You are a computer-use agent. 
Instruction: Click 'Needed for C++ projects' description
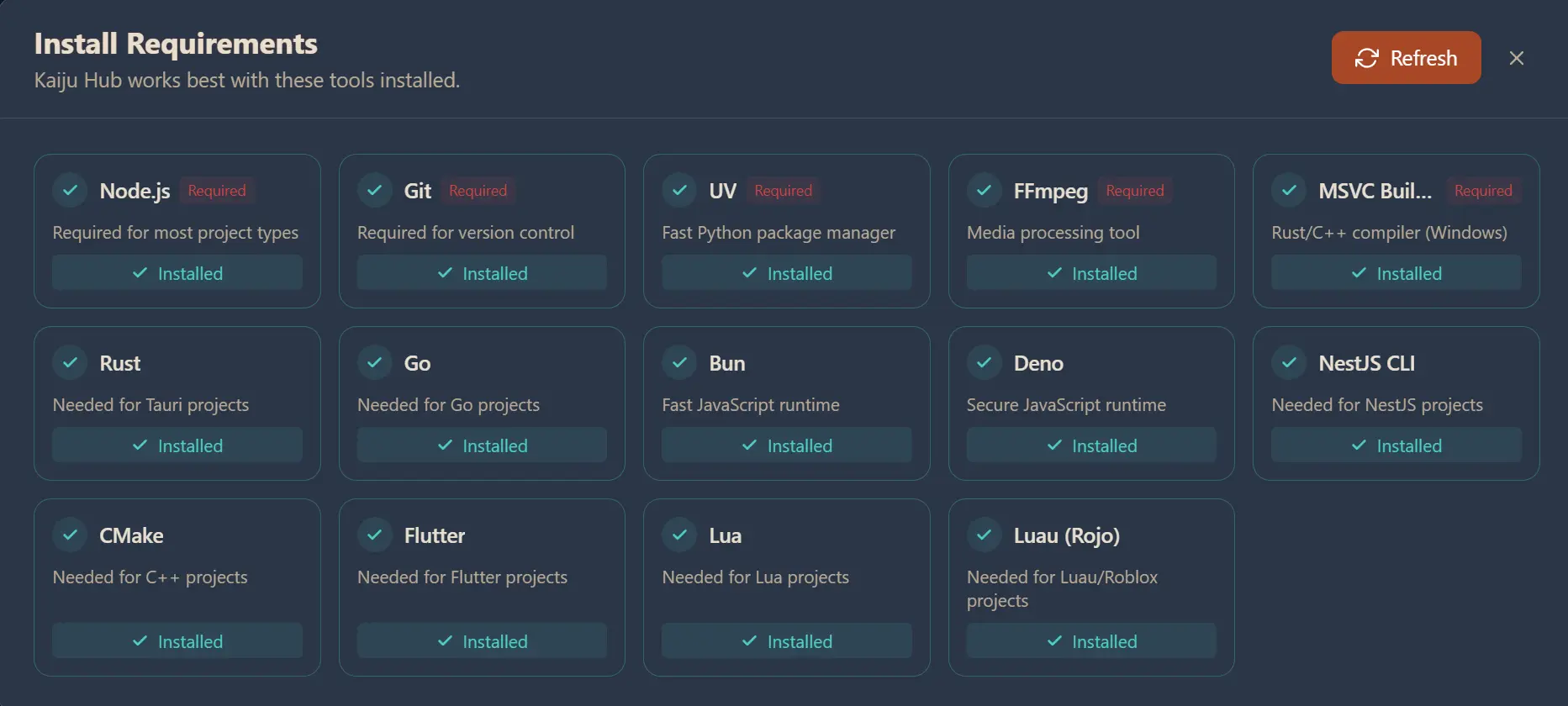coord(150,577)
